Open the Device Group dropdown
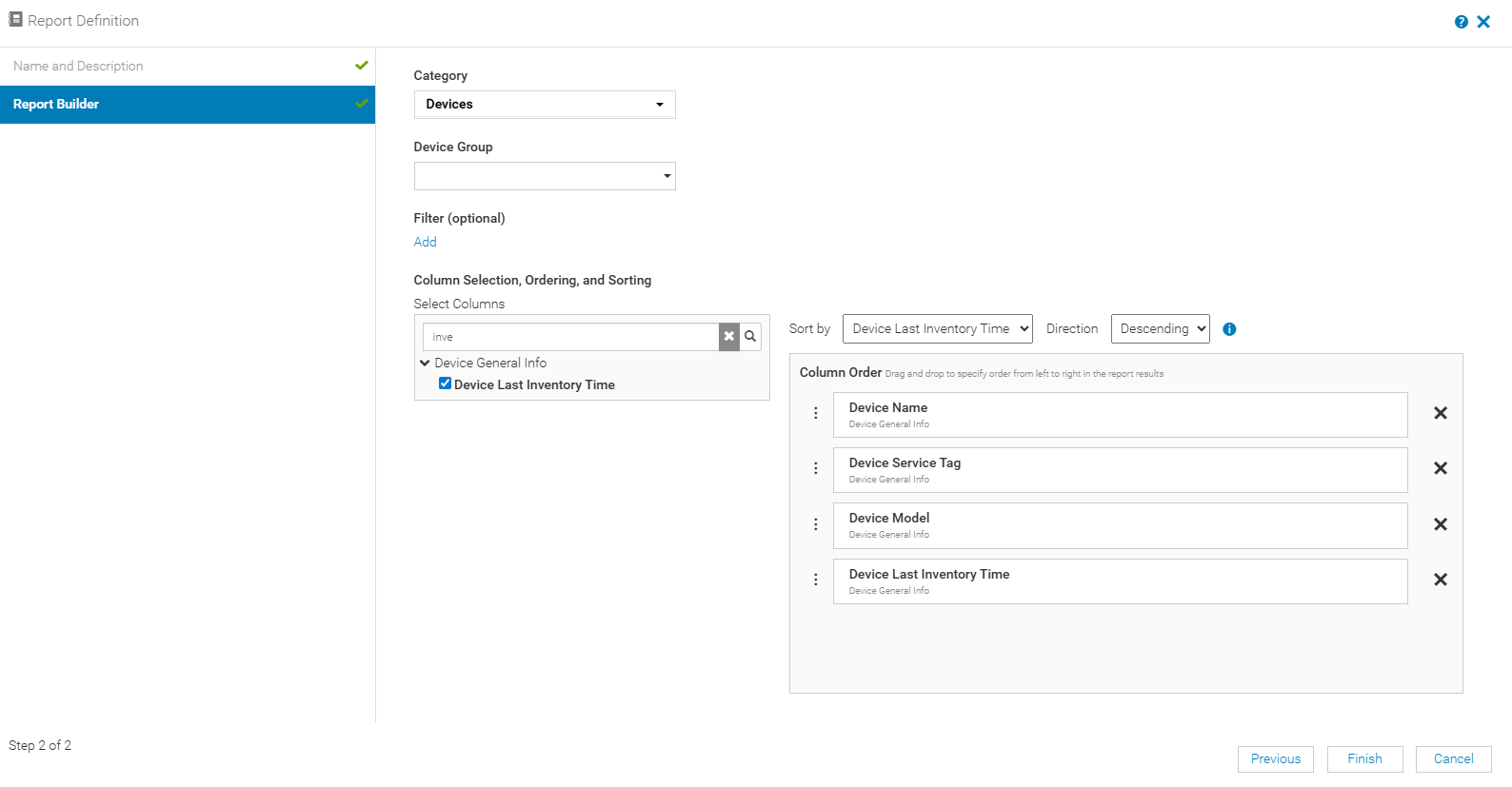This screenshot has height=787, width=1512. (545, 176)
